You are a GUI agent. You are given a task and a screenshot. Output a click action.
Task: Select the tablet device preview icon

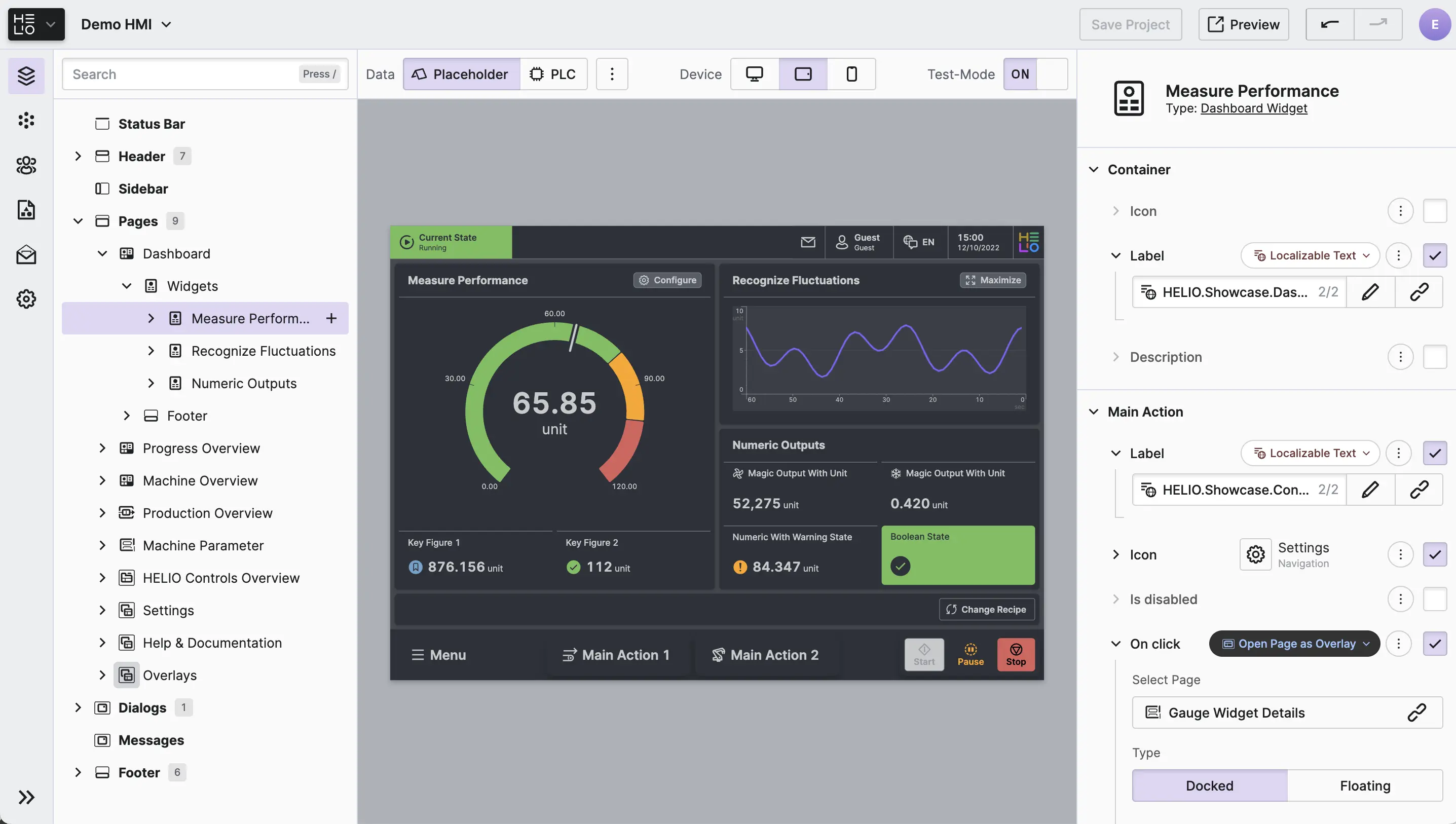(802, 74)
